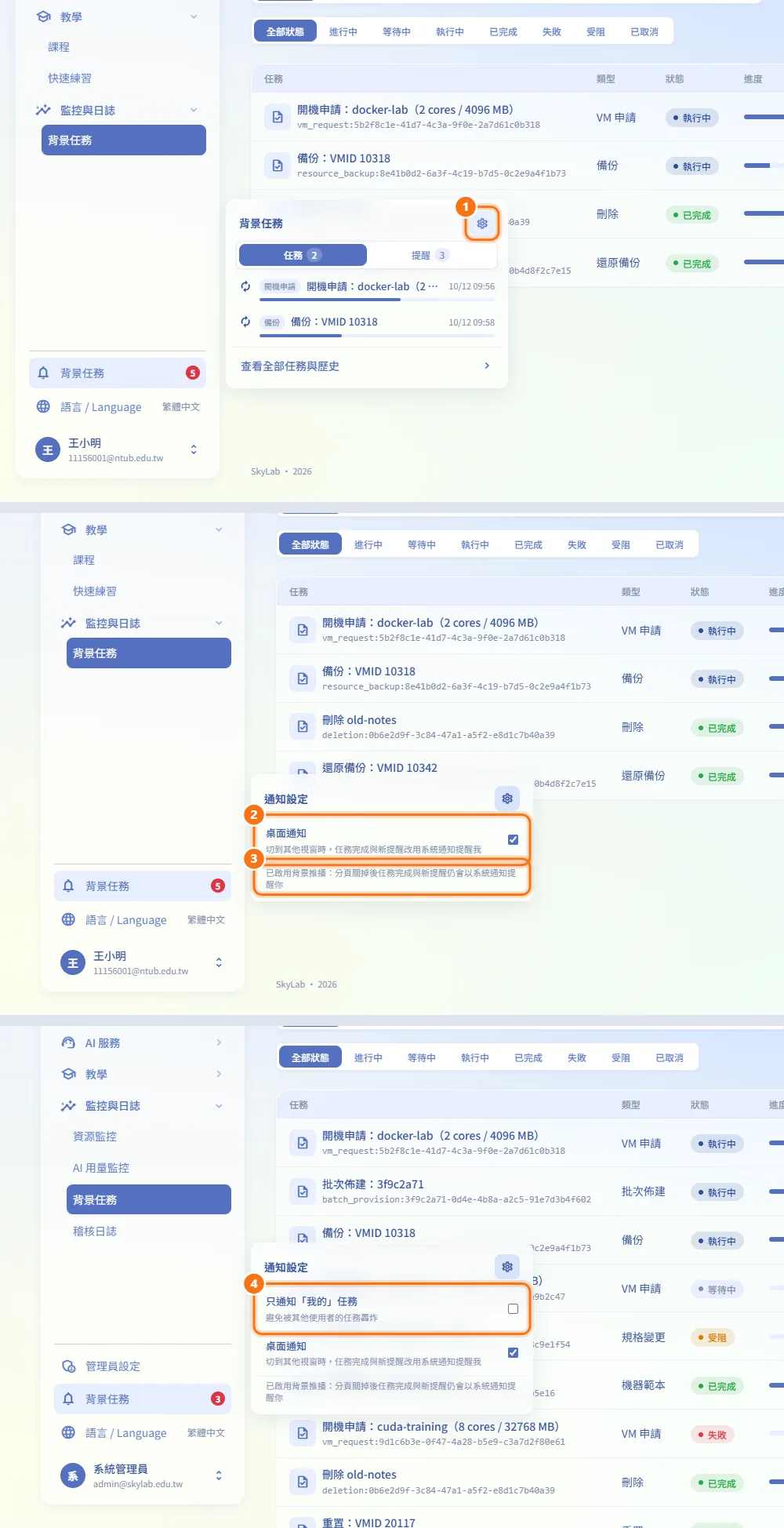Click spinning sync icon beside 開機申請 popup item
The image size is (784, 1528).
[245, 286]
